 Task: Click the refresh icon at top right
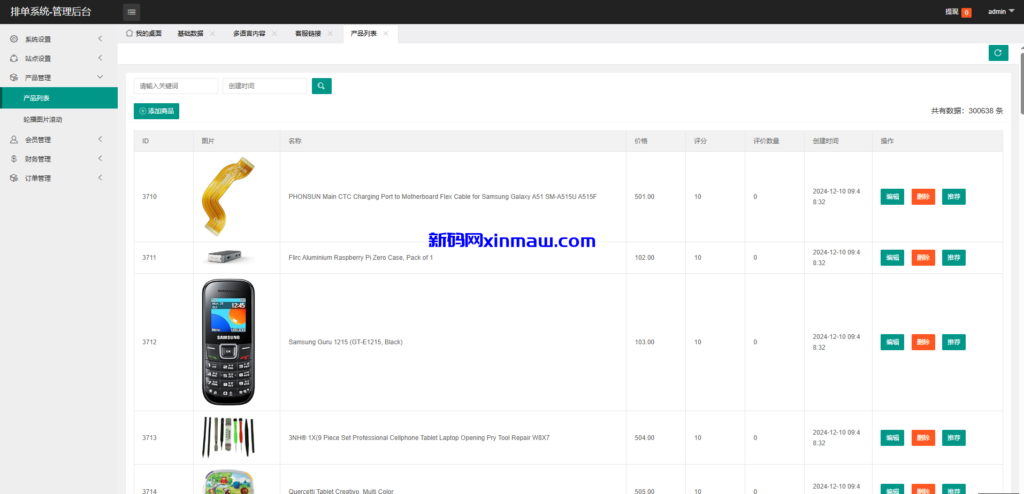[998, 53]
